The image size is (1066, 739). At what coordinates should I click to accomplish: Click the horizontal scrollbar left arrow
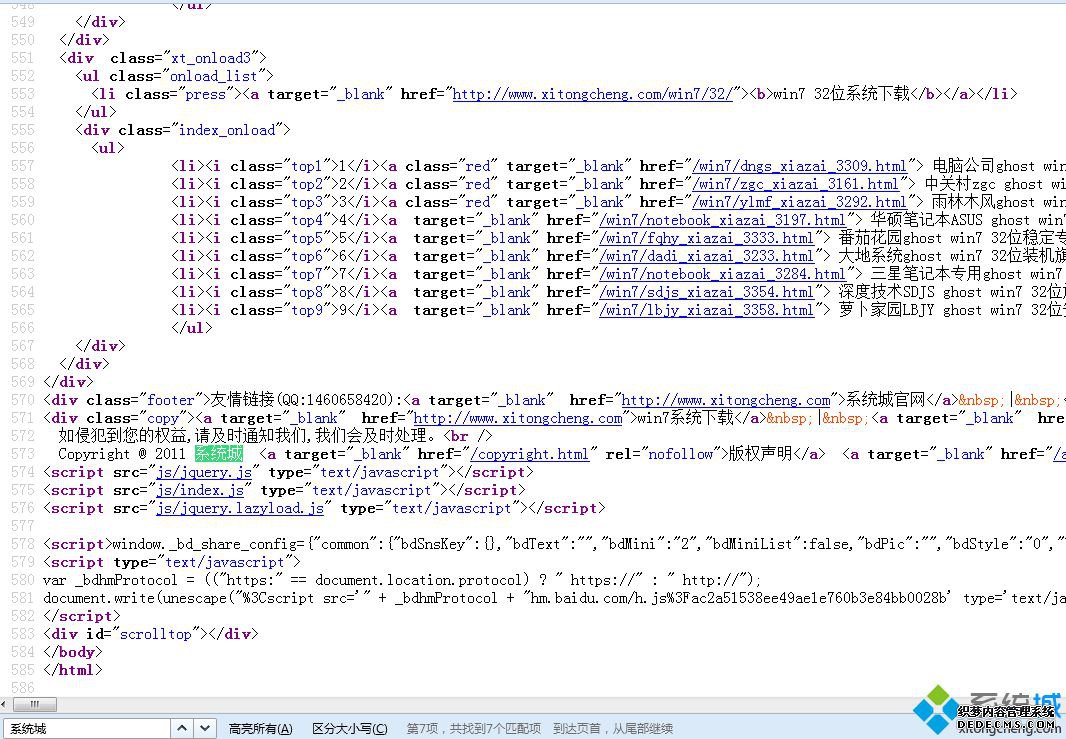[5, 704]
